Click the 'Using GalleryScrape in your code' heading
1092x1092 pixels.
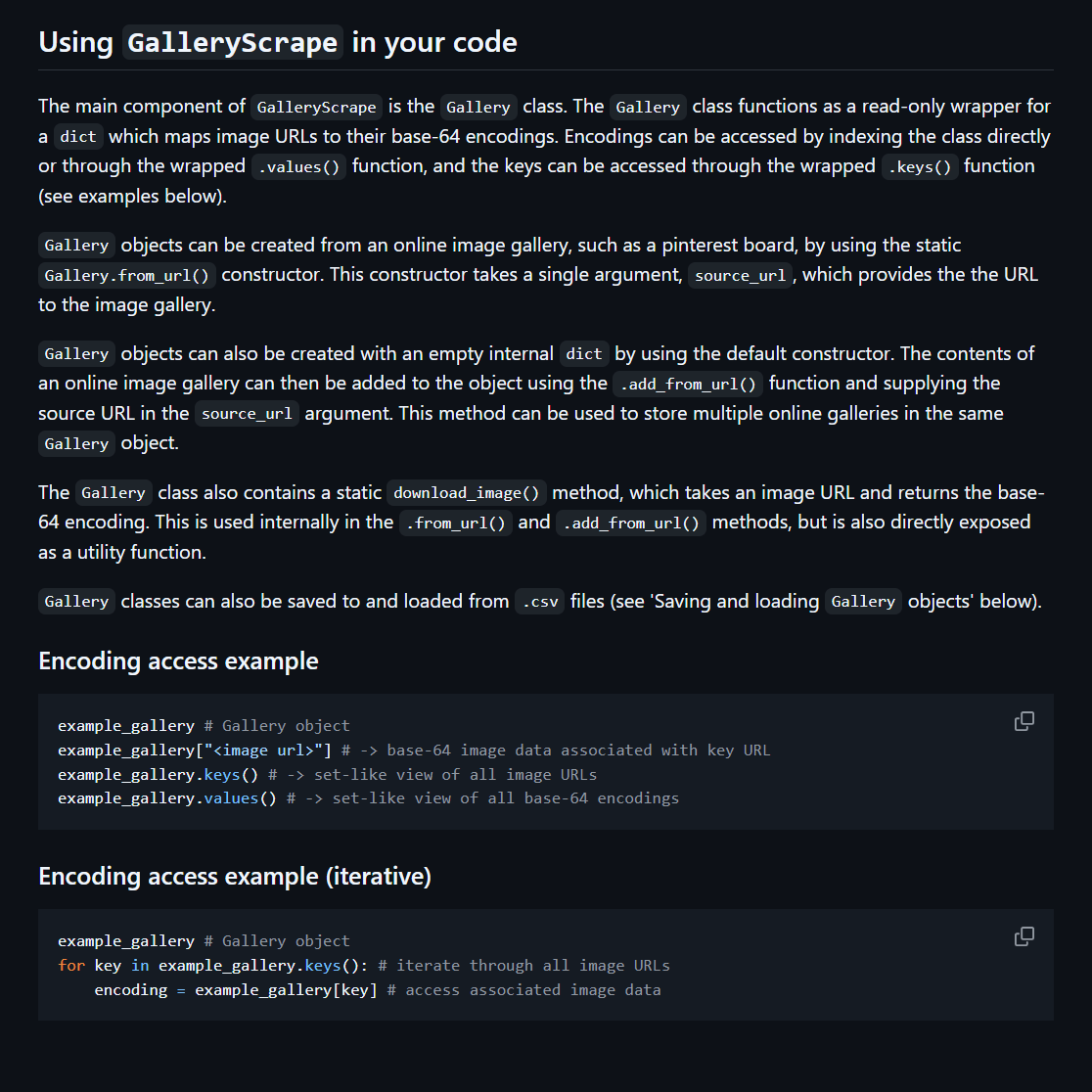coord(278,43)
